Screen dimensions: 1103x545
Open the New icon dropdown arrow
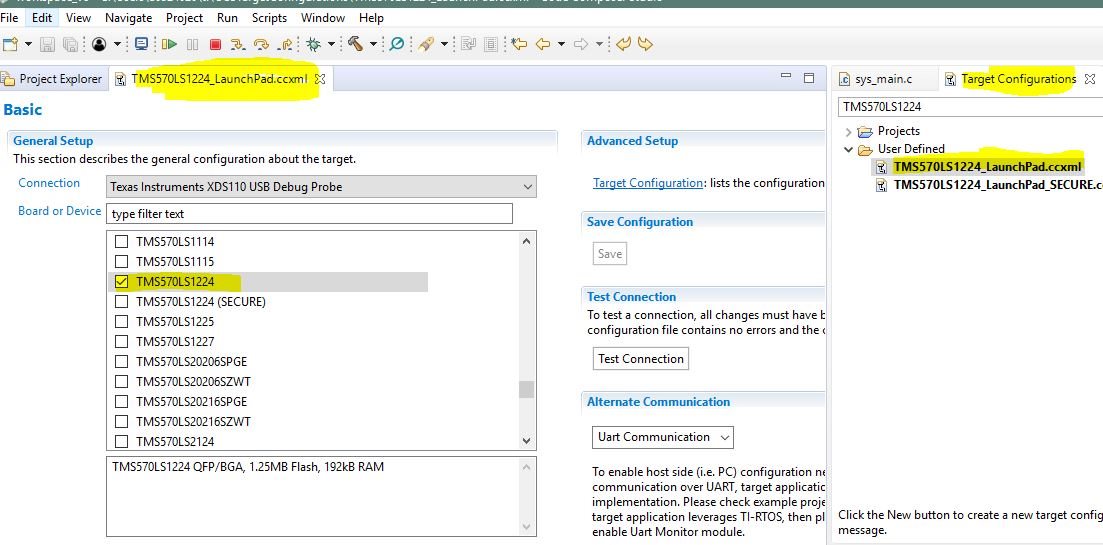coord(28,44)
